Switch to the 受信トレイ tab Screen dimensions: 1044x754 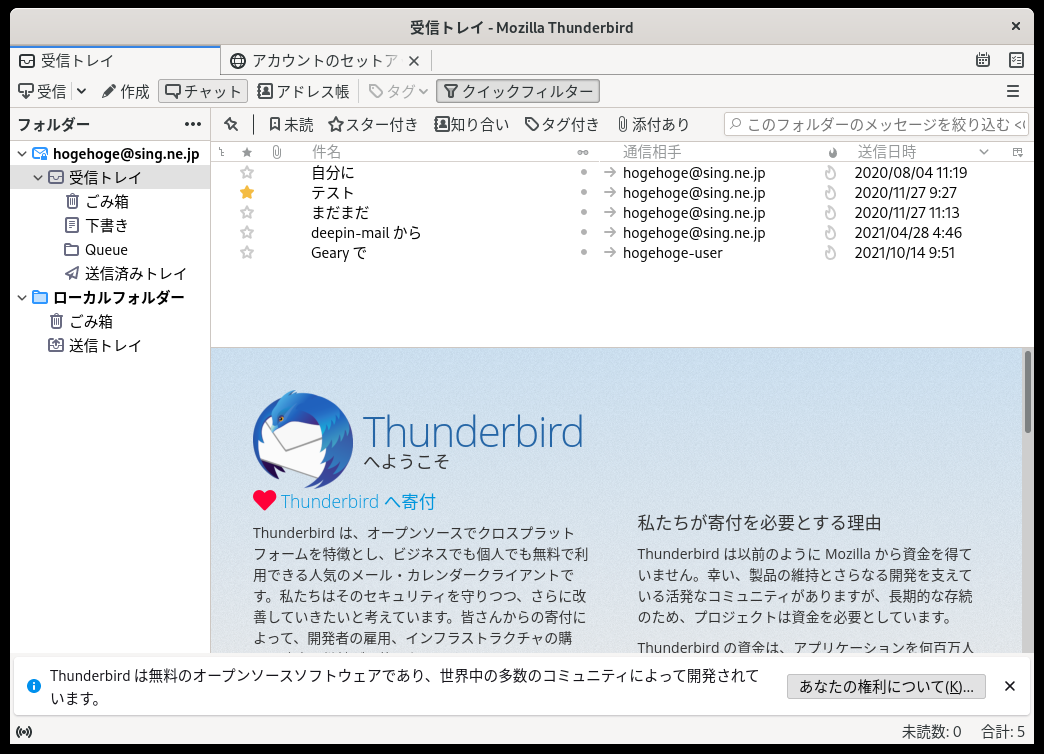pos(115,61)
